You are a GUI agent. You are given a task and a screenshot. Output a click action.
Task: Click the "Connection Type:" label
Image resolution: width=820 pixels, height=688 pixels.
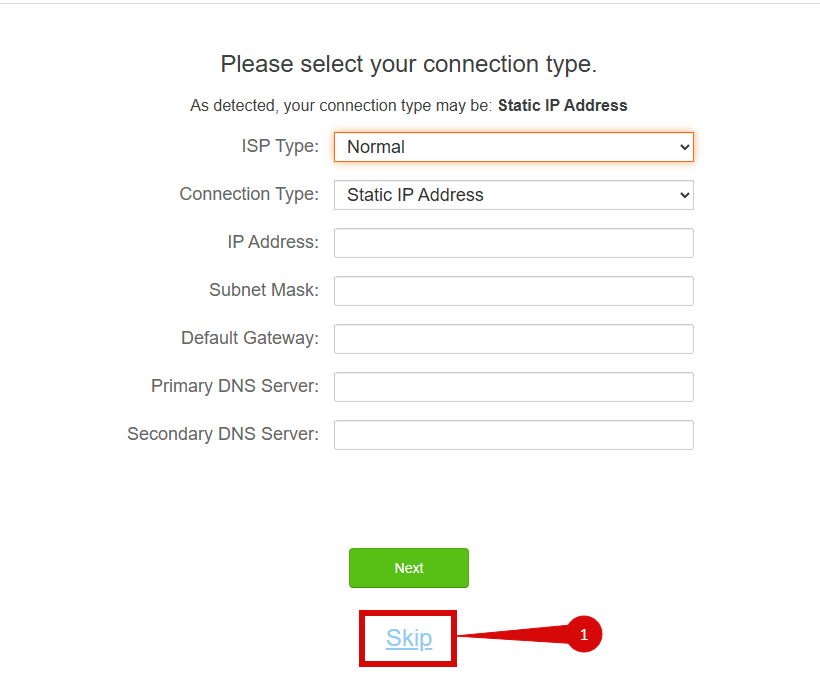(x=249, y=194)
